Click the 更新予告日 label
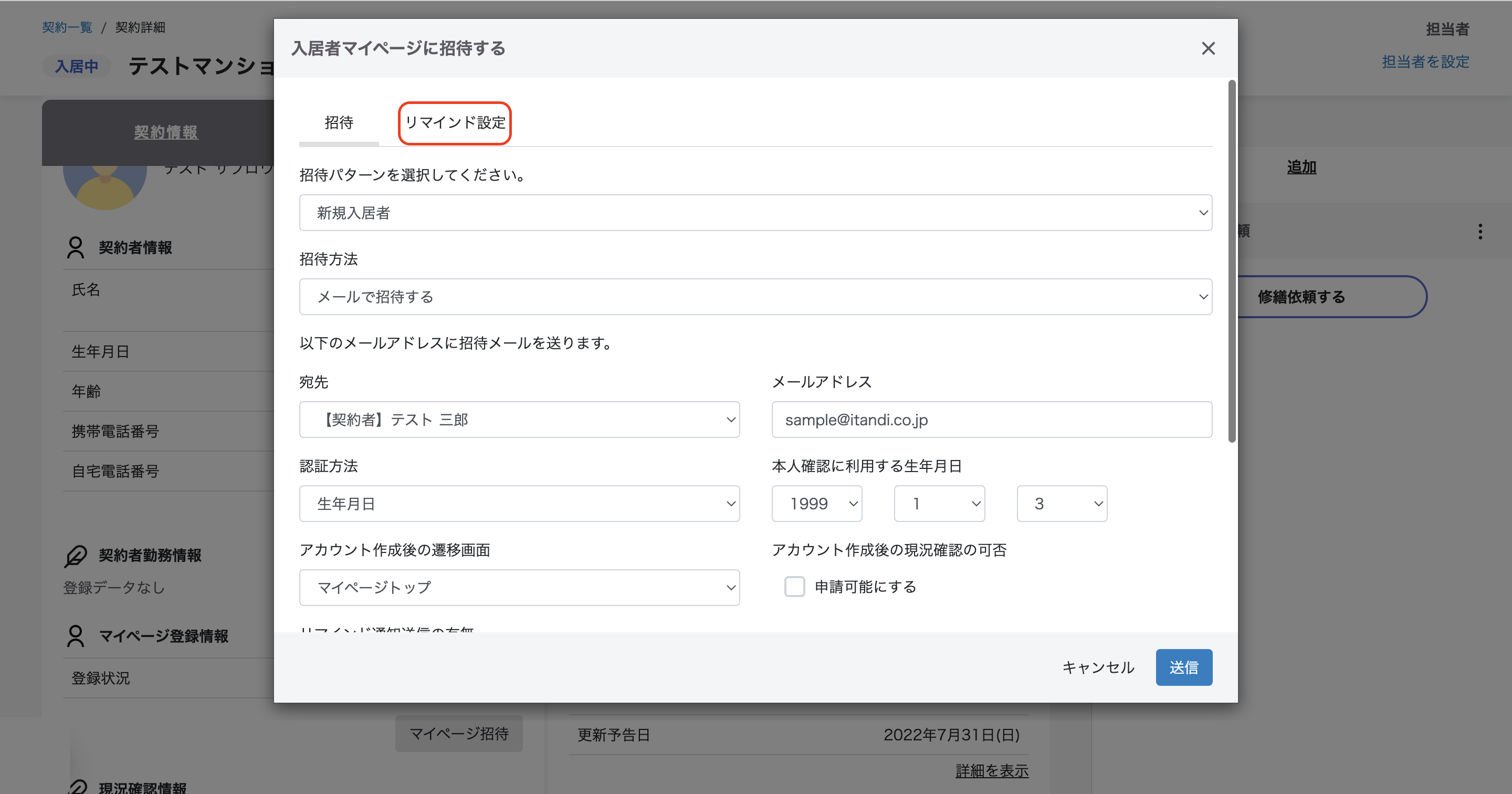 pyautogui.click(x=613, y=735)
